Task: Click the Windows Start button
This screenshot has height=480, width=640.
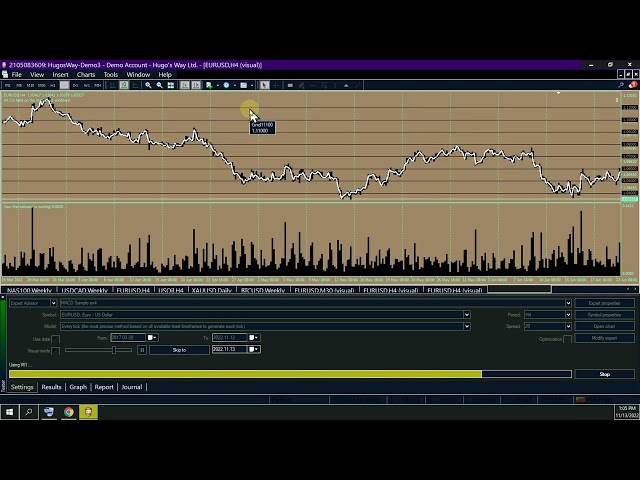Action: (9, 411)
